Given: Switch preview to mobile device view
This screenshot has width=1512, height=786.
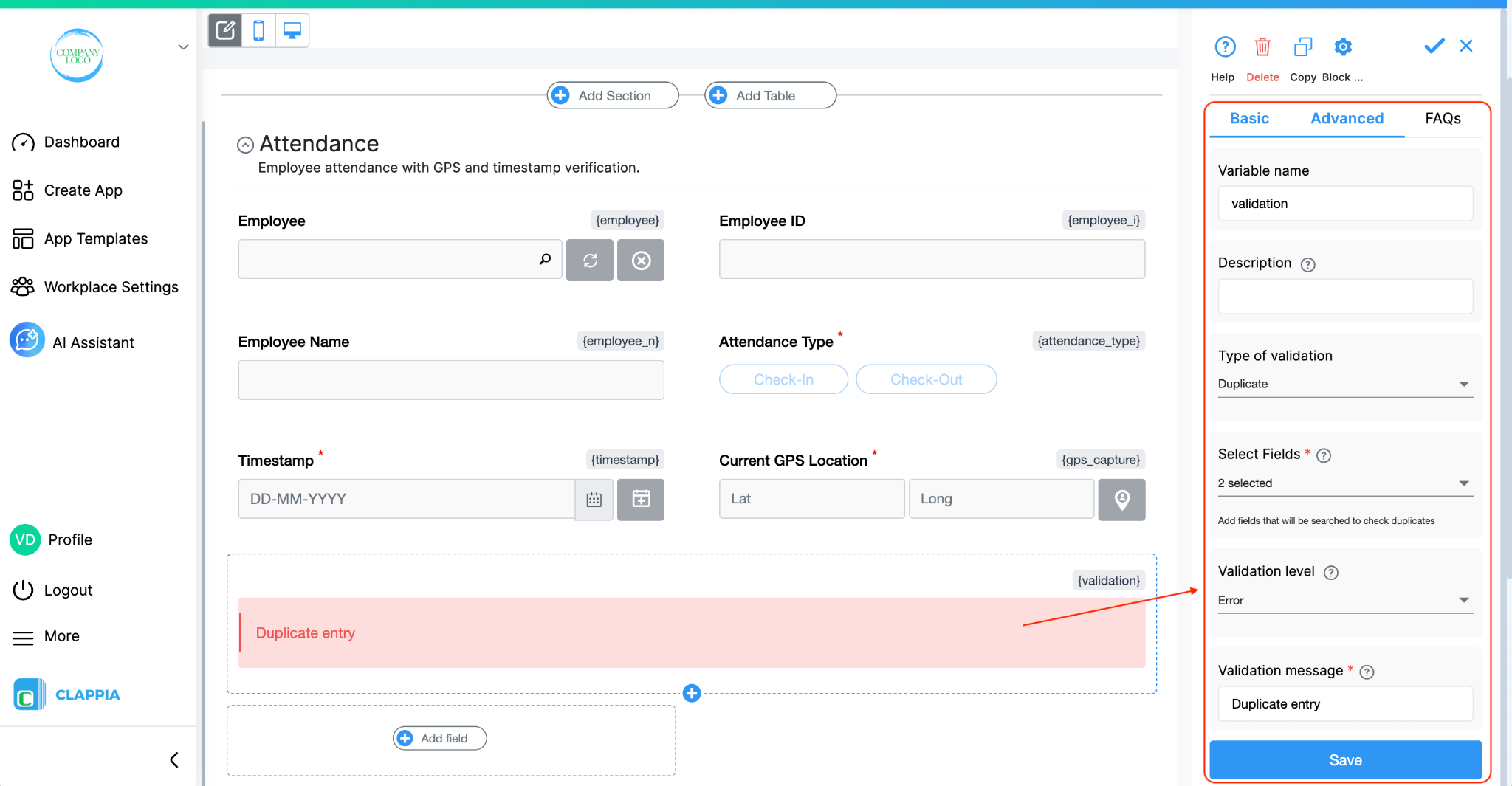Looking at the screenshot, I should point(258,30).
